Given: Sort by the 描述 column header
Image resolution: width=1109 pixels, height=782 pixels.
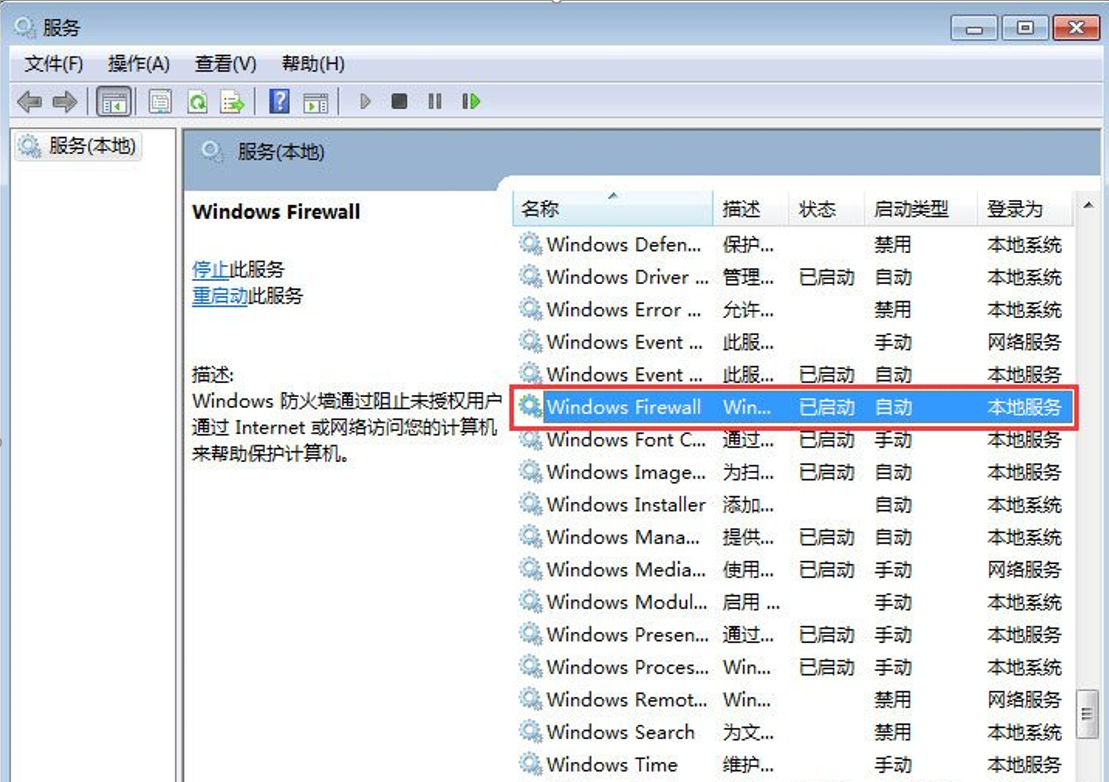Looking at the screenshot, I should (751, 209).
